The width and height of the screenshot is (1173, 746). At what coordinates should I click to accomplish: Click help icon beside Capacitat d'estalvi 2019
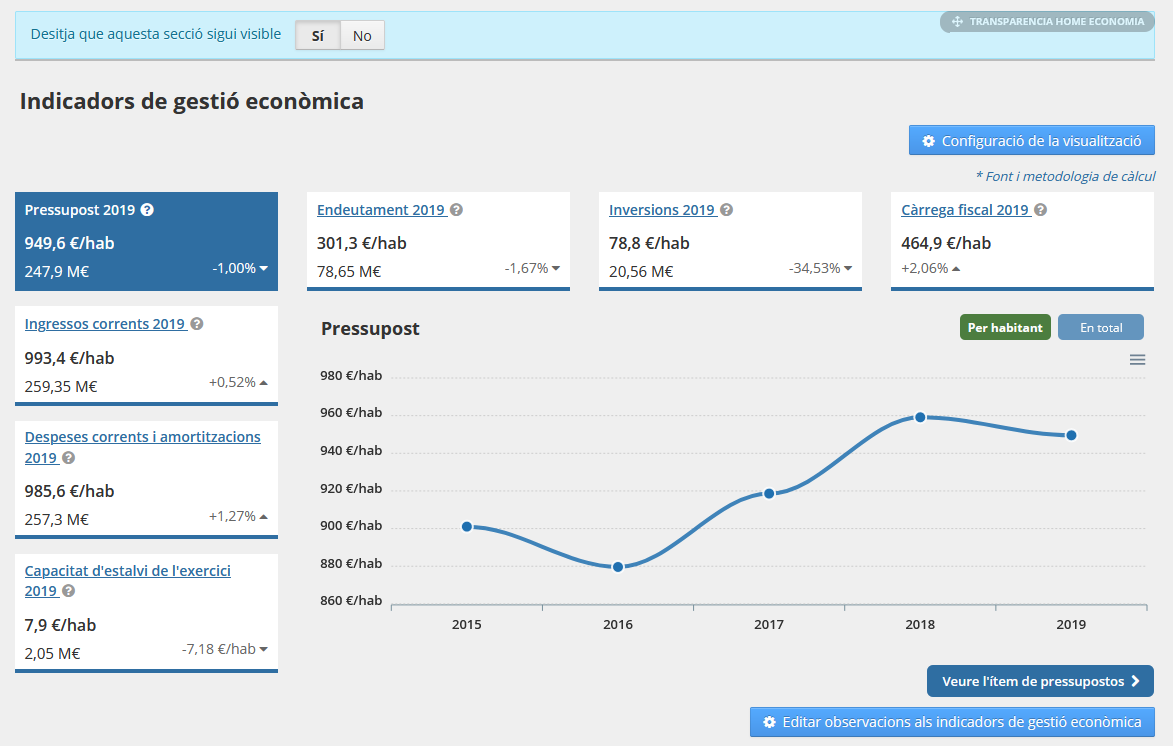click(x=69, y=591)
